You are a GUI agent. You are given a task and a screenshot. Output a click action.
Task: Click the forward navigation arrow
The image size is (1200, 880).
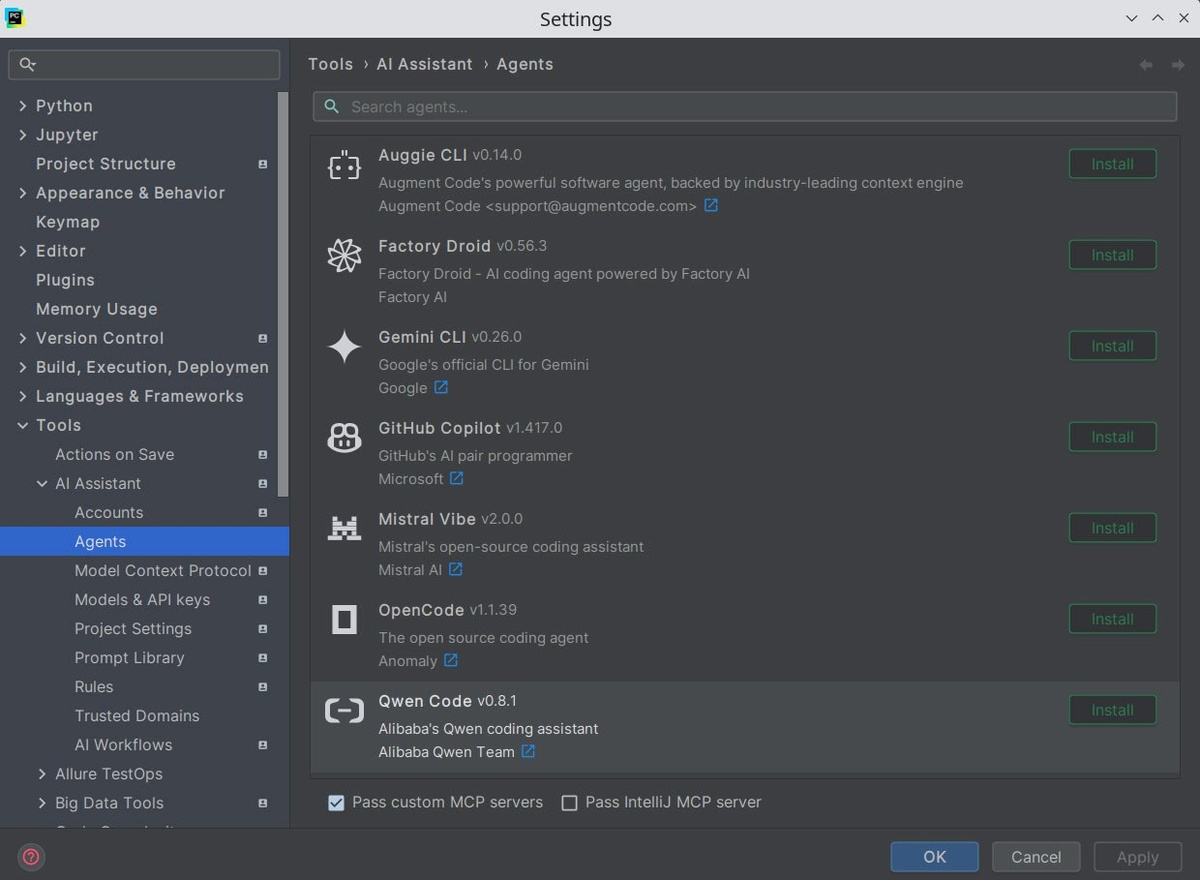click(1178, 65)
